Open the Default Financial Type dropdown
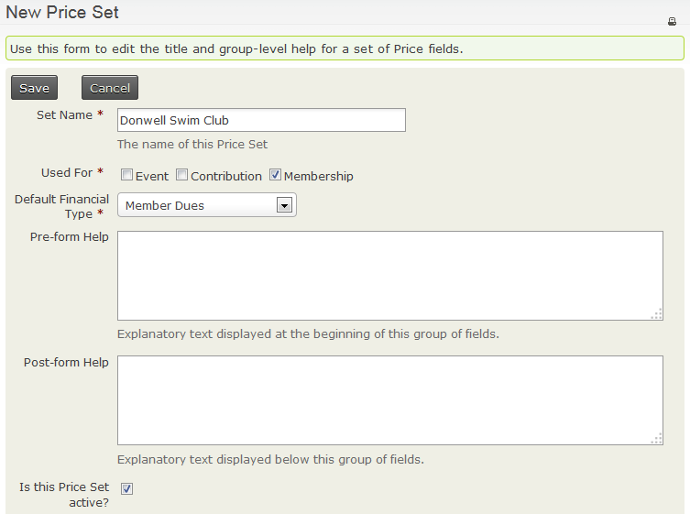Viewport: 690px width, 514px height. tap(206, 205)
